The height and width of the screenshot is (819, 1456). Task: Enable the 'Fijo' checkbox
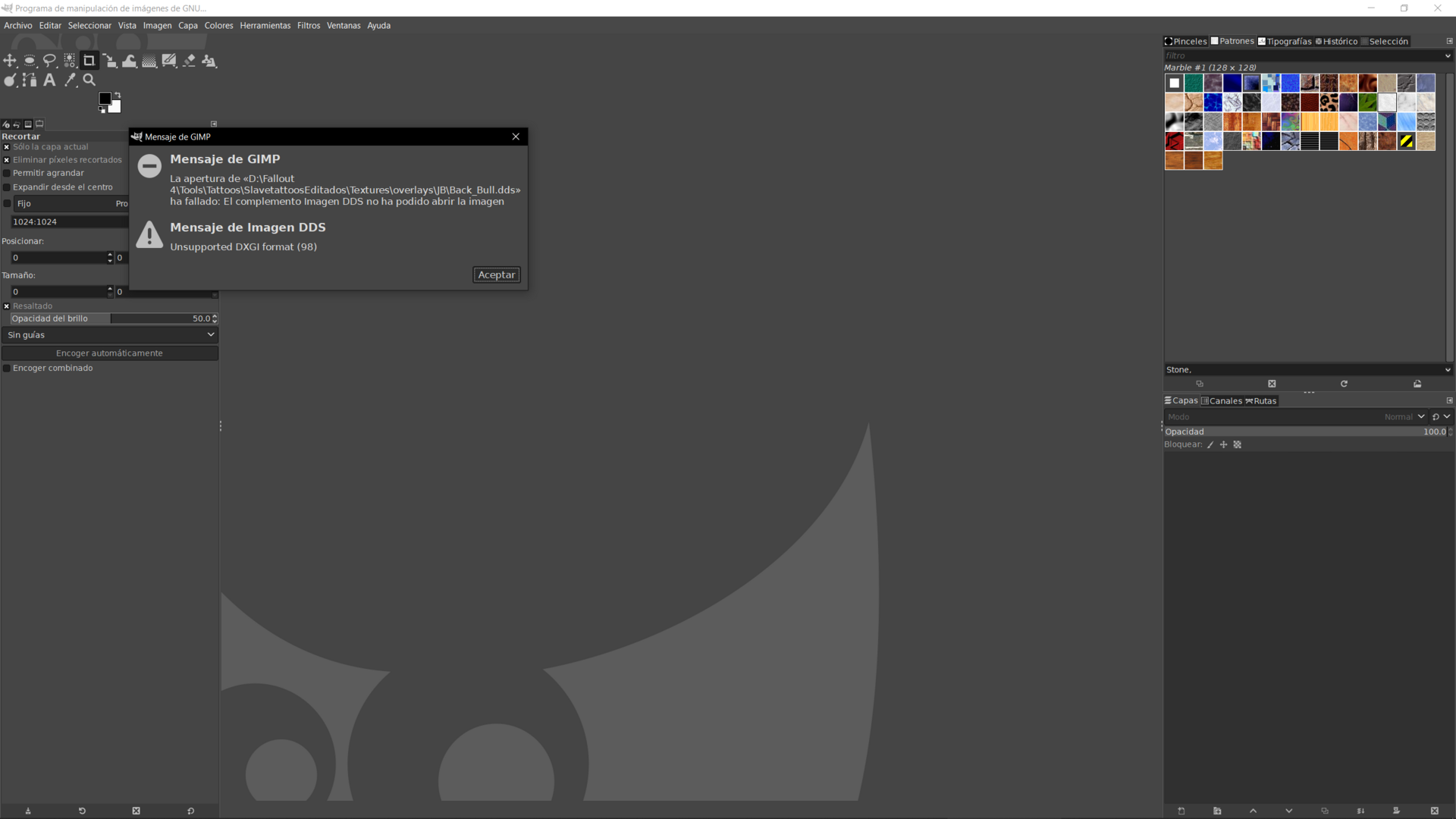coord(7,203)
